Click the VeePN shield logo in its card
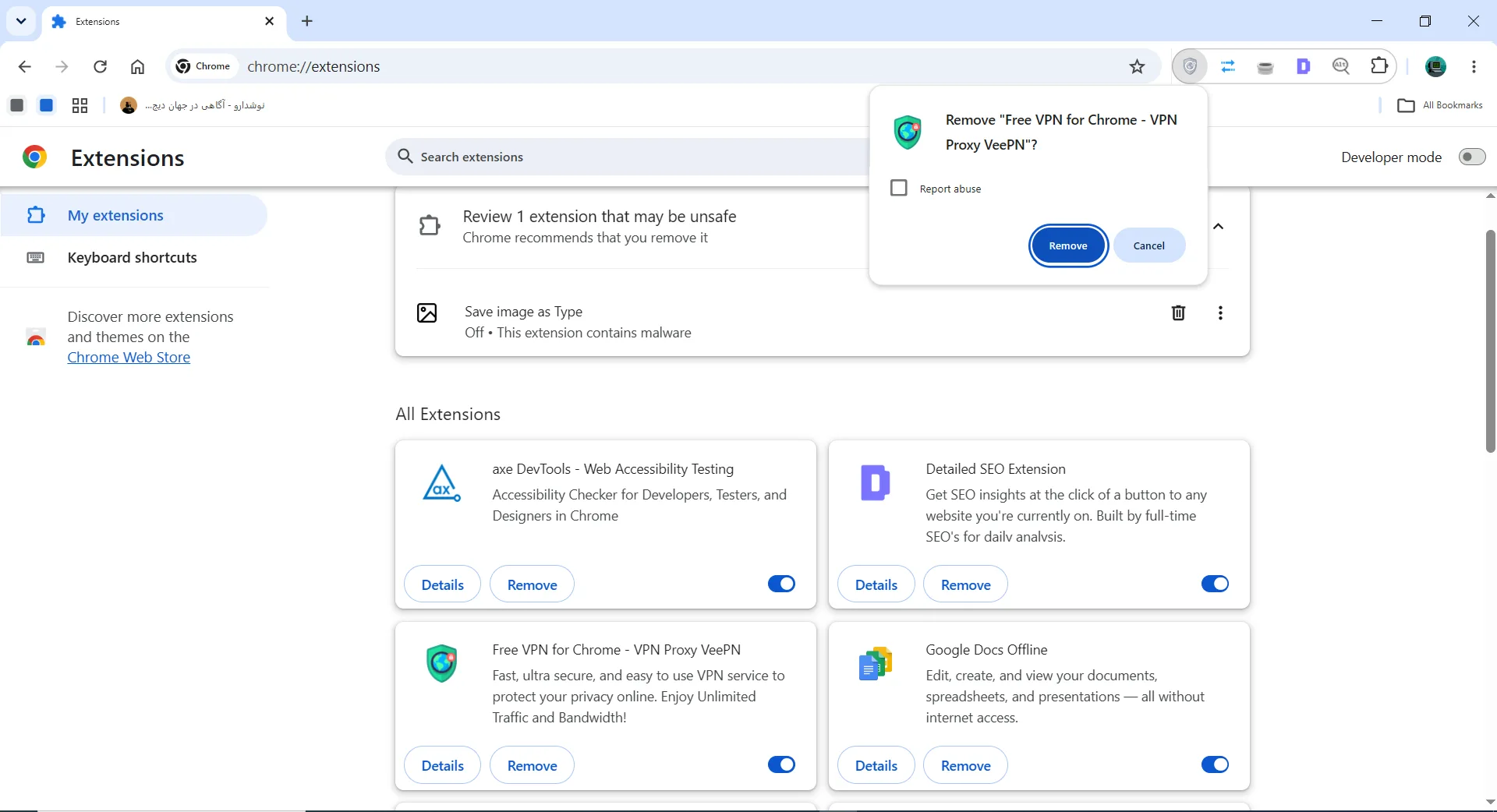The height and width of the screenshot is (812, 1497). (x=442, y=663)
